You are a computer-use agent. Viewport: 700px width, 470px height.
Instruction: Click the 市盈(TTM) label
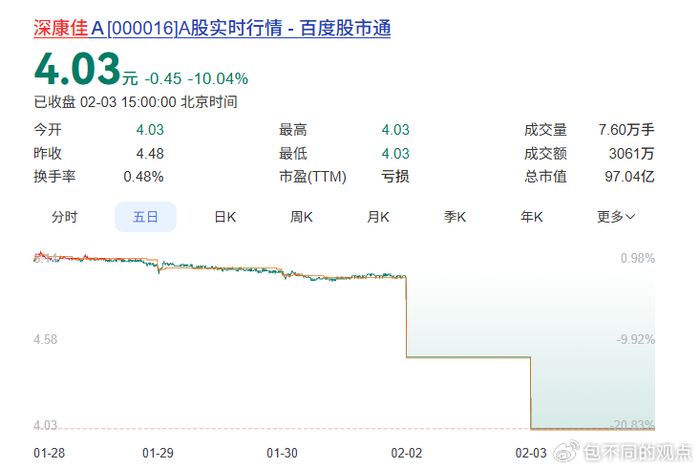(x=313, y=177)
